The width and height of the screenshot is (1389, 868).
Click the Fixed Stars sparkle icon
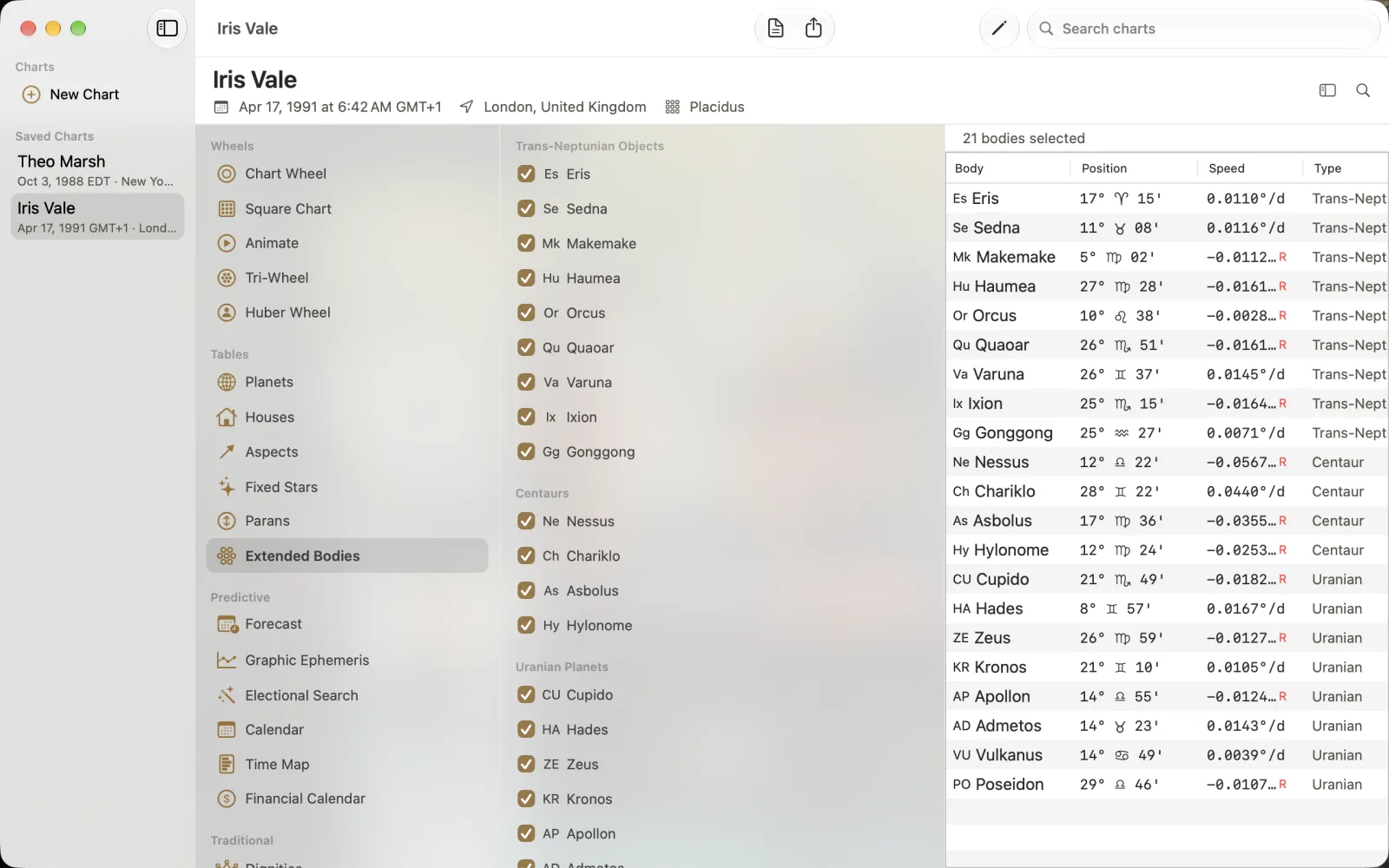[227, 486]
